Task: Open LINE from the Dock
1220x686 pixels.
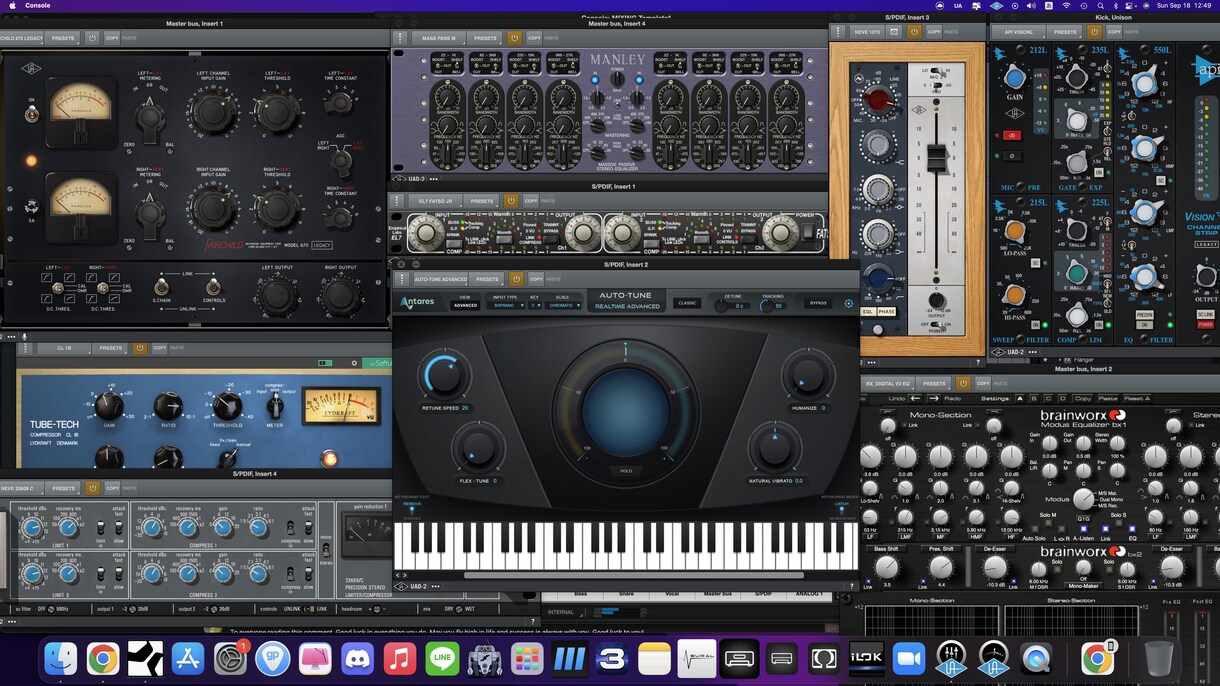Action: [x=442, y=659]
